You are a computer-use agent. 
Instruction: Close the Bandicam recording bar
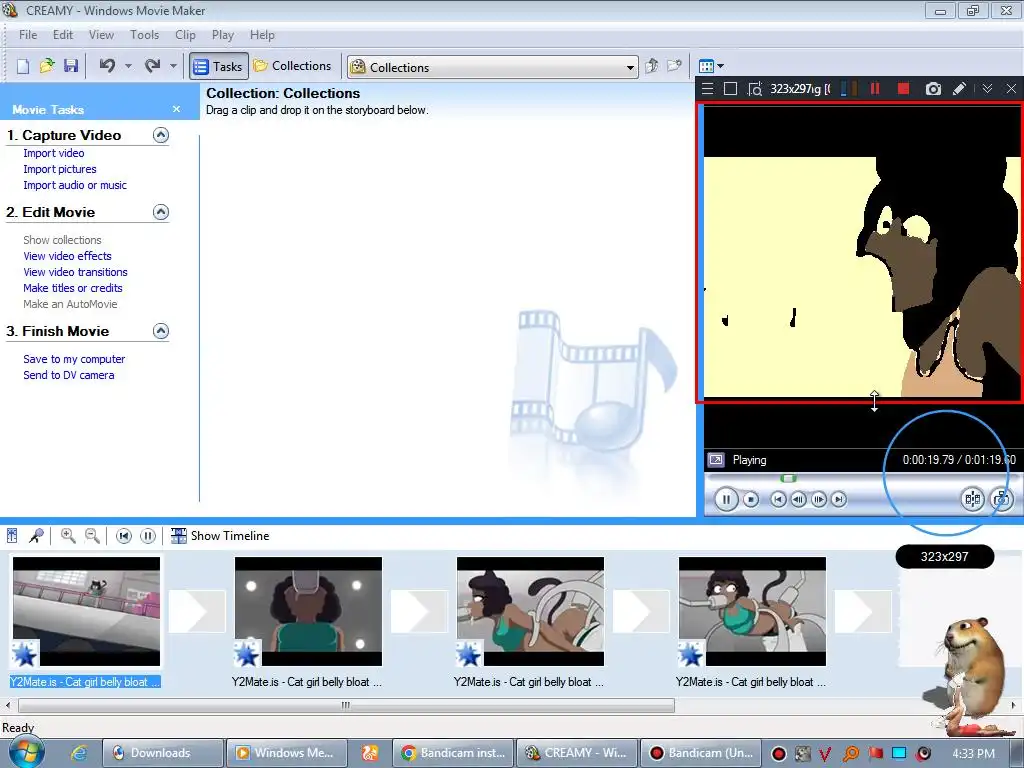point(1011,89)
